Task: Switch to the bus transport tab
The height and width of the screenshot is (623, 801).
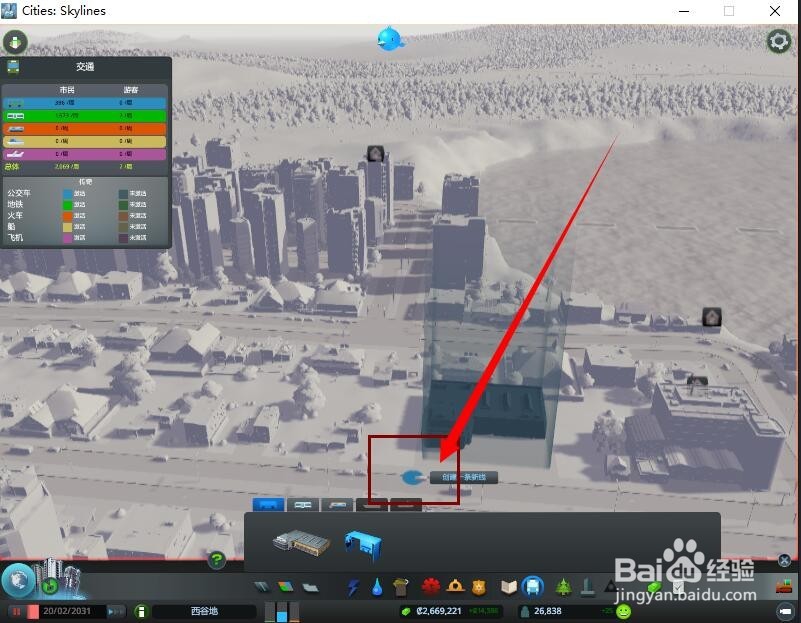Action: pos(269,505)
